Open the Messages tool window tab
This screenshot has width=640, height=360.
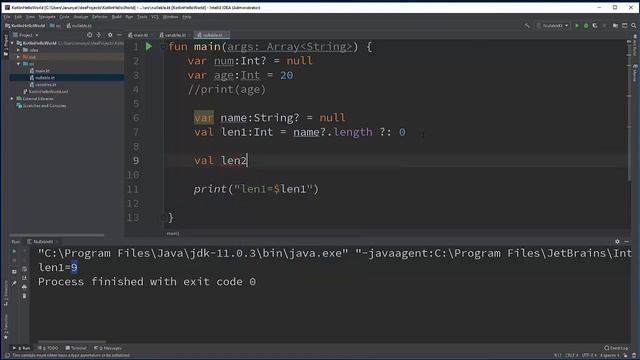click(x=108, y=348)
